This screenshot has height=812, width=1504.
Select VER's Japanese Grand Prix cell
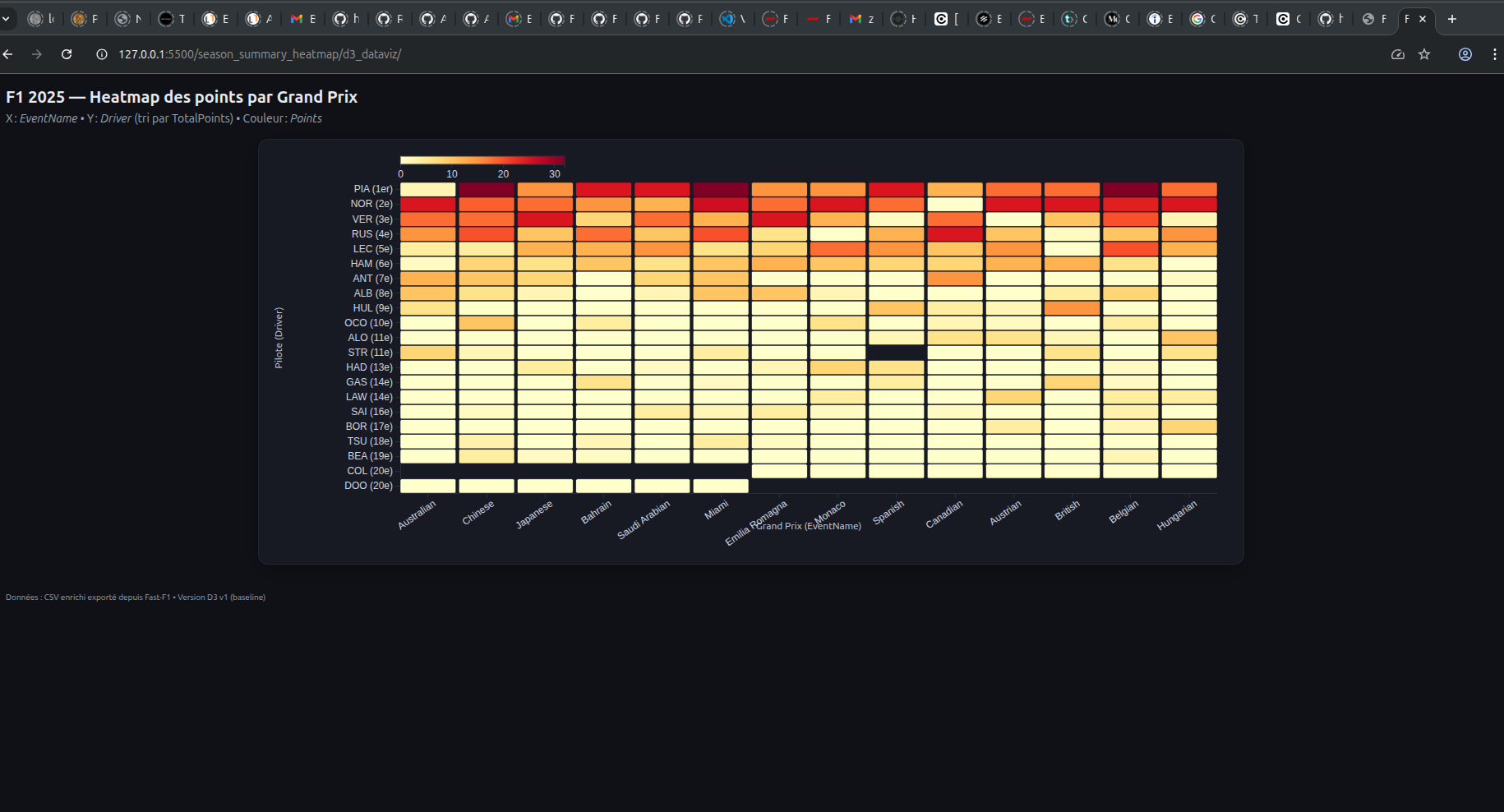[x=545, y=219]
